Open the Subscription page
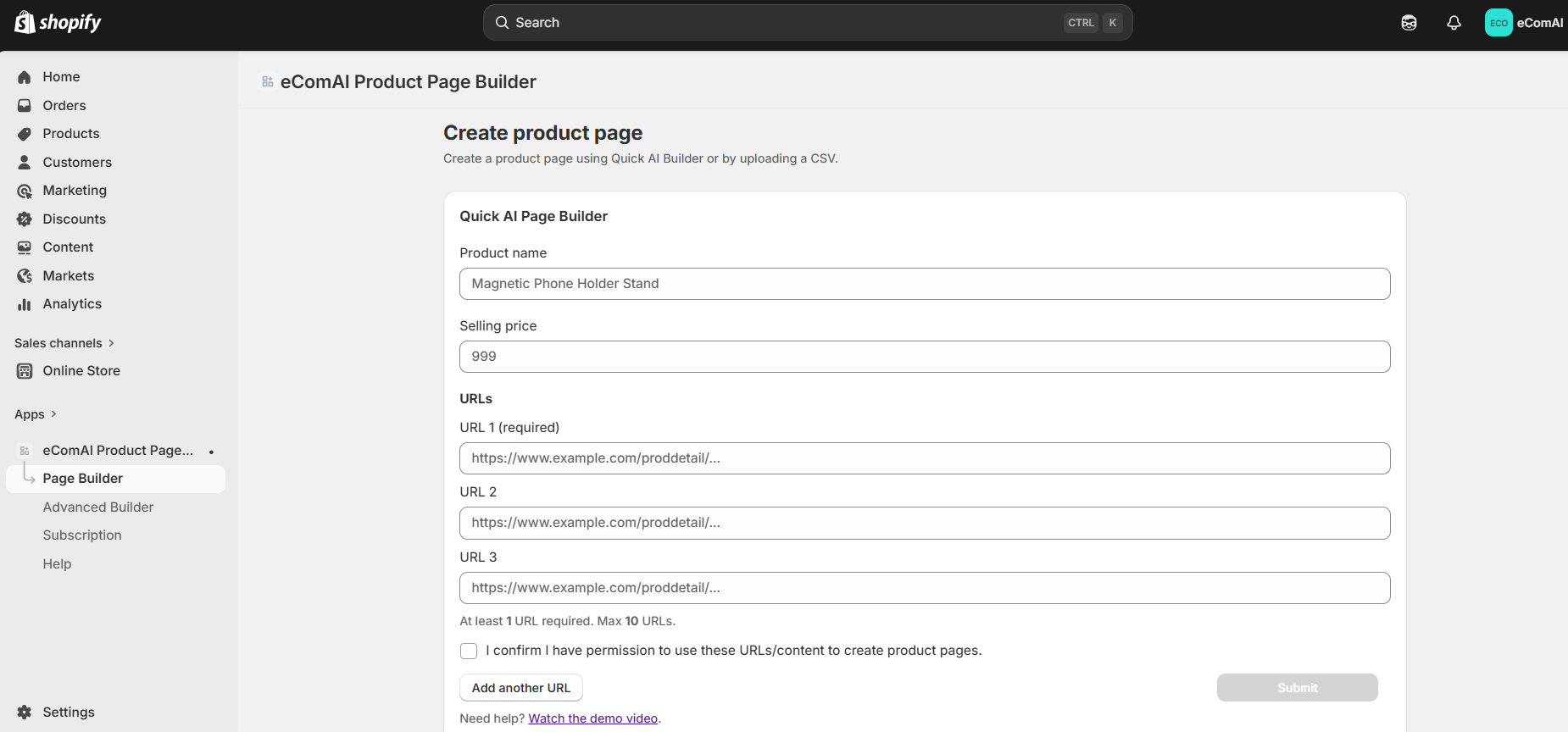 pos(82,535)
